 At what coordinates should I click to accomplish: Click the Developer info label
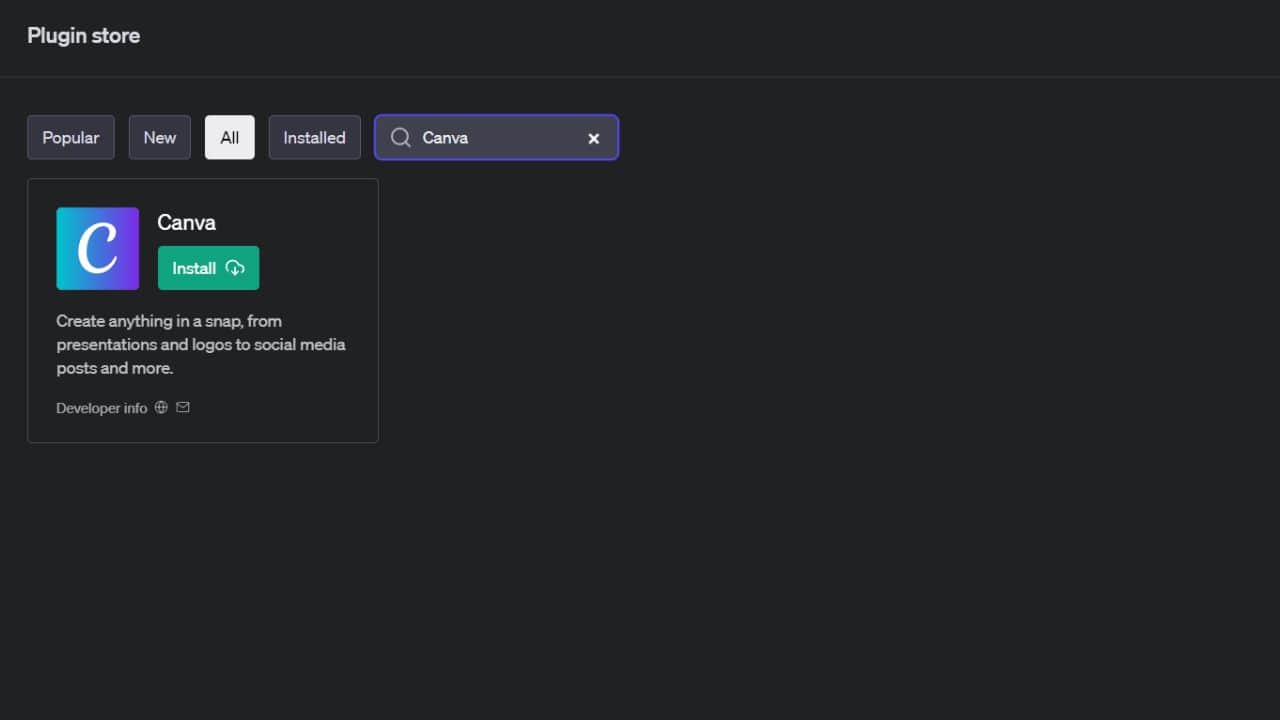coord(102,408)
